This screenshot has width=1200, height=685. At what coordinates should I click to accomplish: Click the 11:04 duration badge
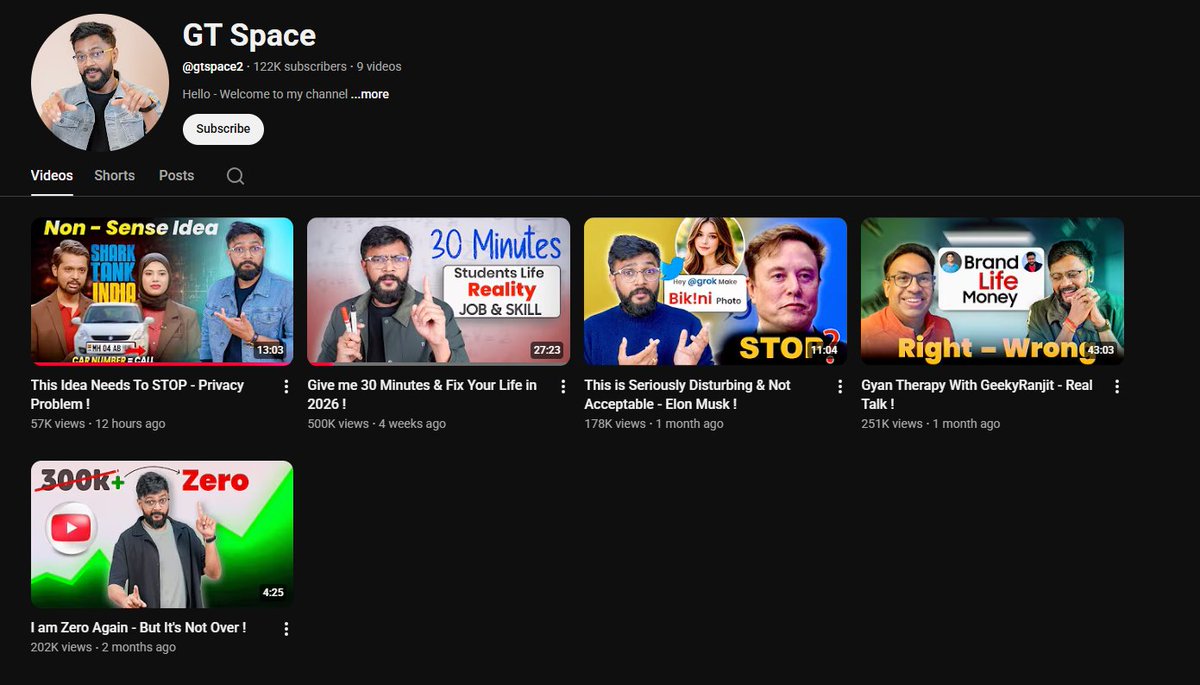824,351
